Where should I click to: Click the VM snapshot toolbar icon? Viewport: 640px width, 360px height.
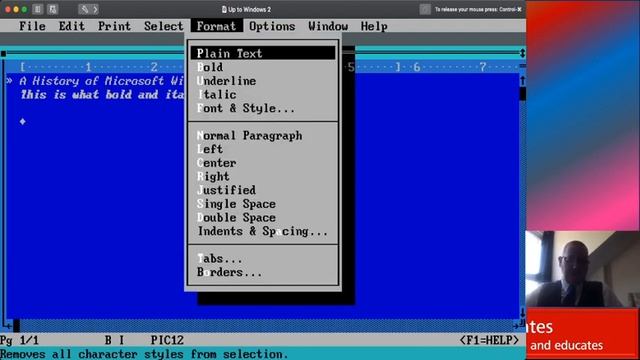(x=52, y=9)
